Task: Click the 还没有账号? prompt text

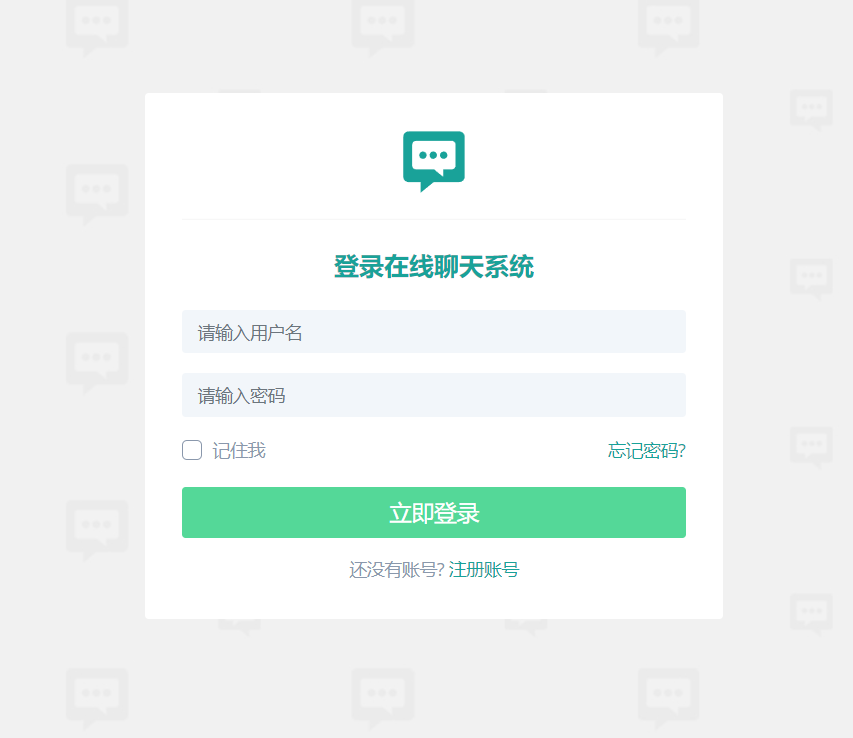Action: [397, 570]
